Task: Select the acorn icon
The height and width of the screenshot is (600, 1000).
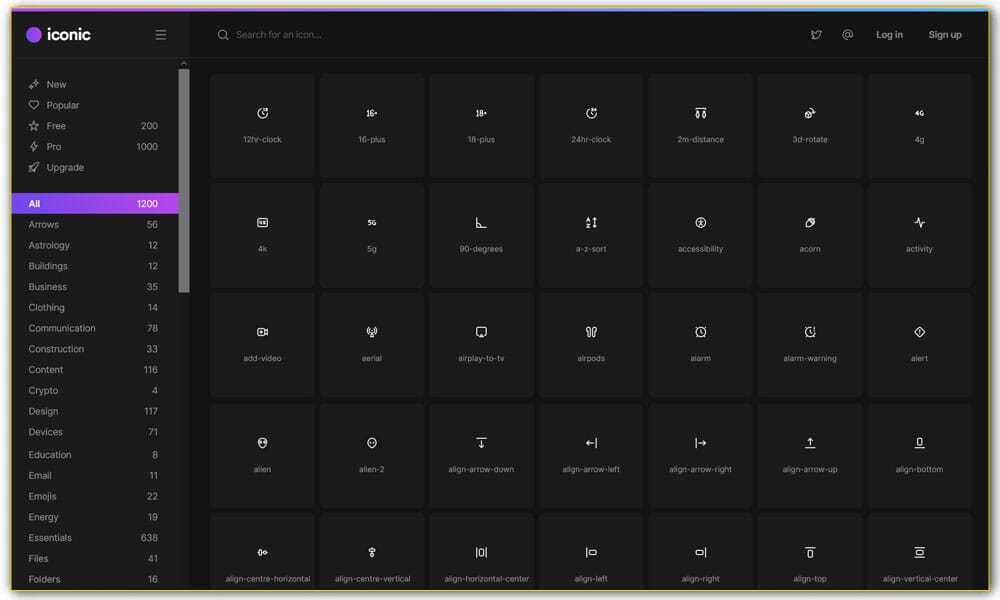Action: (x=810, y=235)
